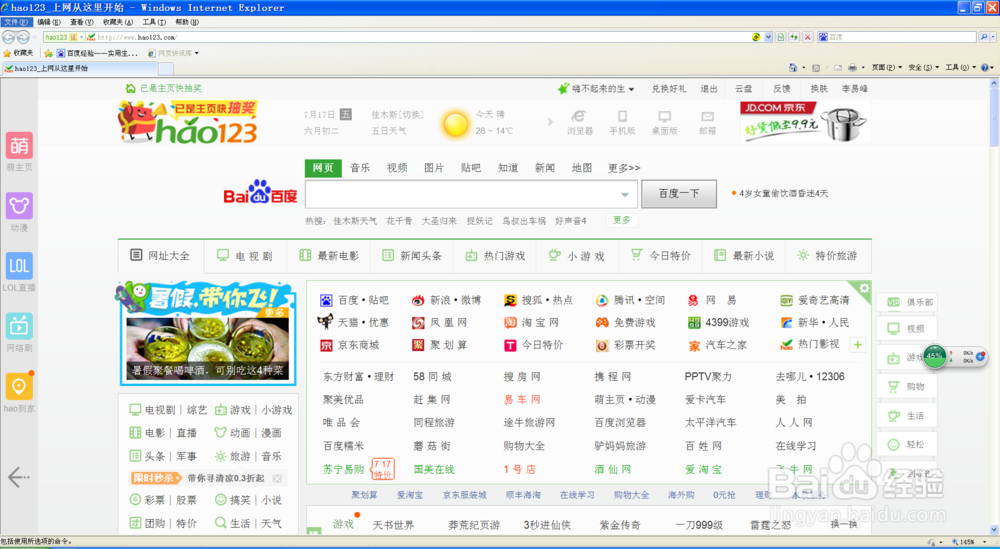Click the compatibility view icon beside address dropdown
1000x549 pixels.
[781, 38]
